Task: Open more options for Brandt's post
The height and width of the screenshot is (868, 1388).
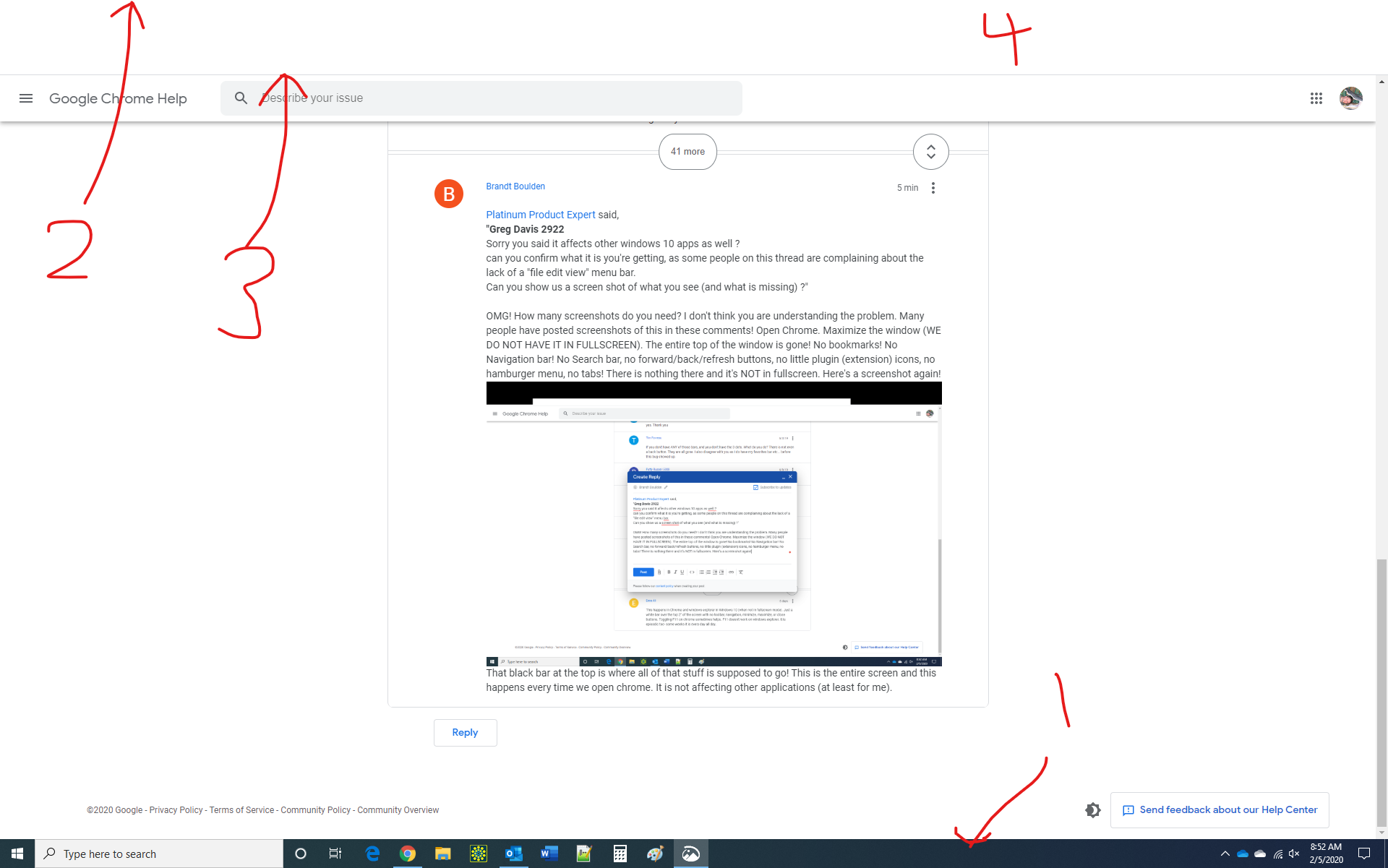Action: (933, 188)
